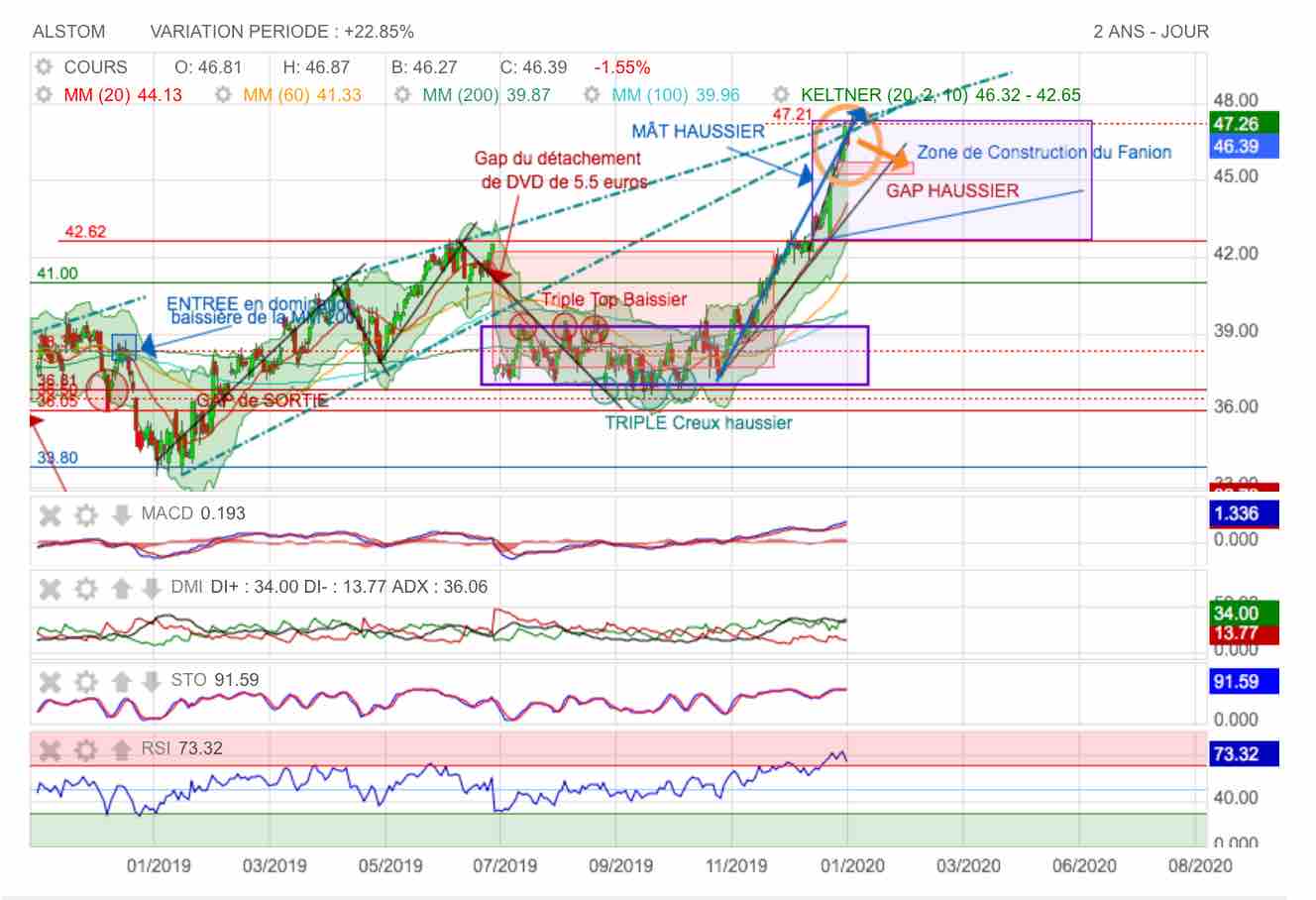Open the KELTNER channel settings gear
Screen dimensions: 1316x900
(x=782, y=95)
